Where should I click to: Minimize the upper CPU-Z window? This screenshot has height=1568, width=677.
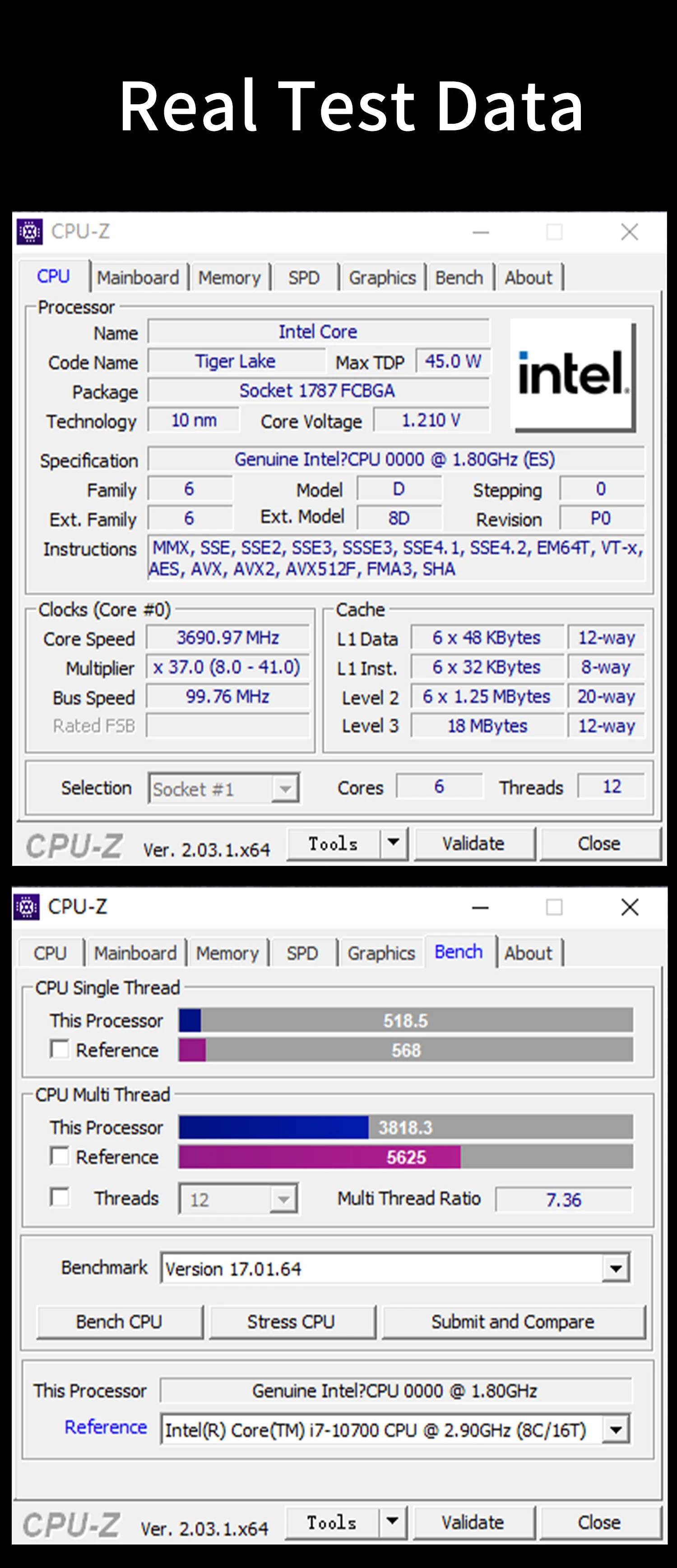481,232
